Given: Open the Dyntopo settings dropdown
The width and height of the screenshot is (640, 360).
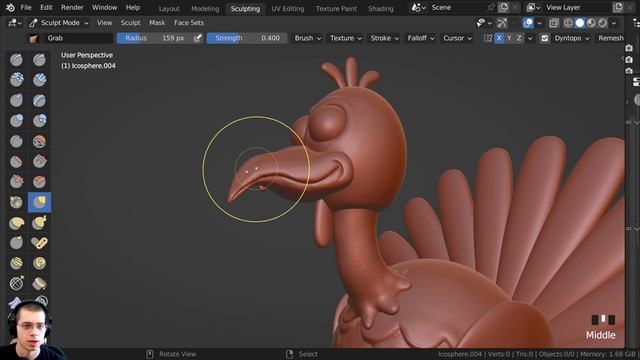Looking at the screenshot, I should (572, 38).
